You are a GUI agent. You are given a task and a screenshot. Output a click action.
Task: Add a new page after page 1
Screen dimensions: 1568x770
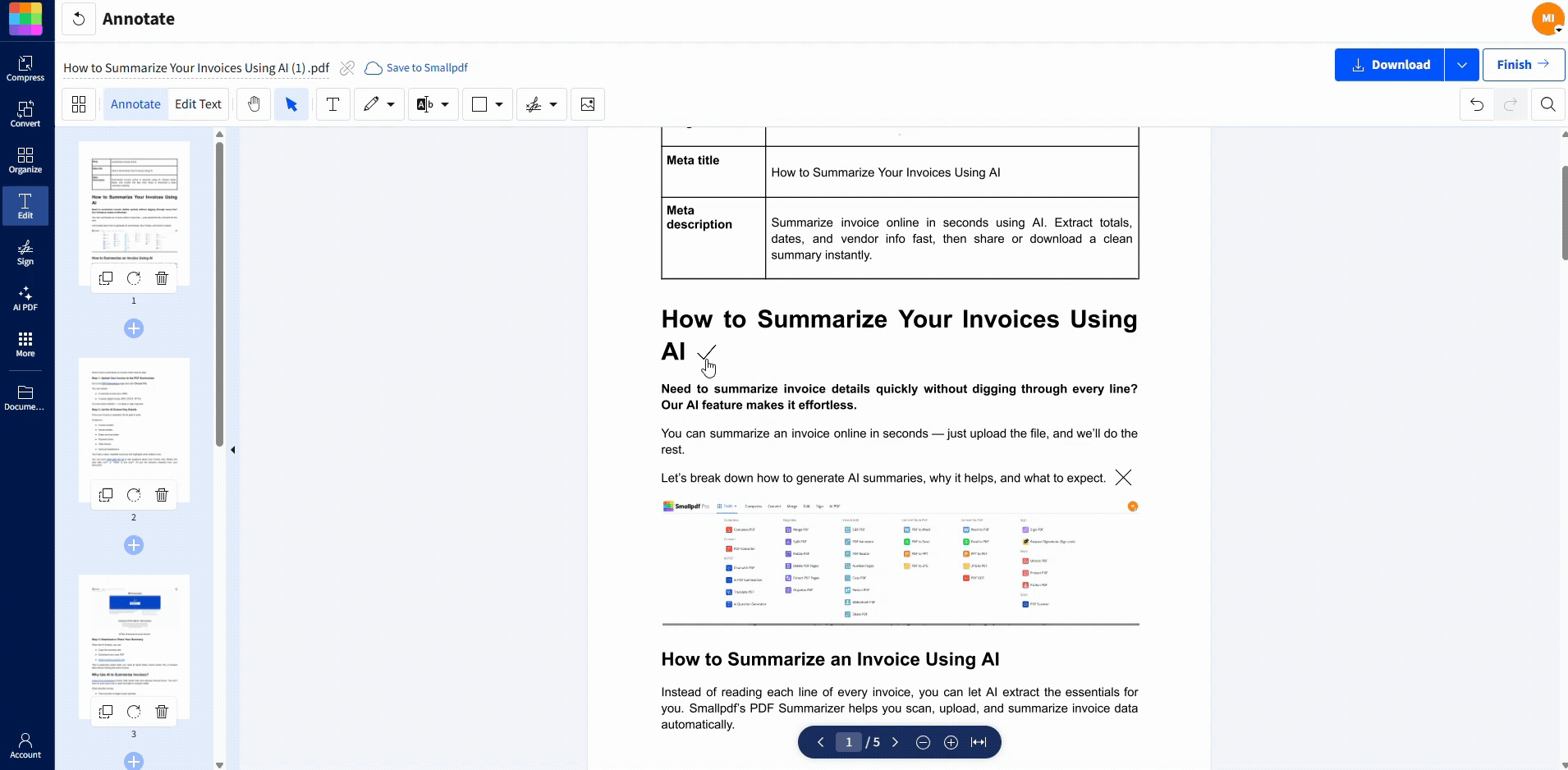coord(134,328)
